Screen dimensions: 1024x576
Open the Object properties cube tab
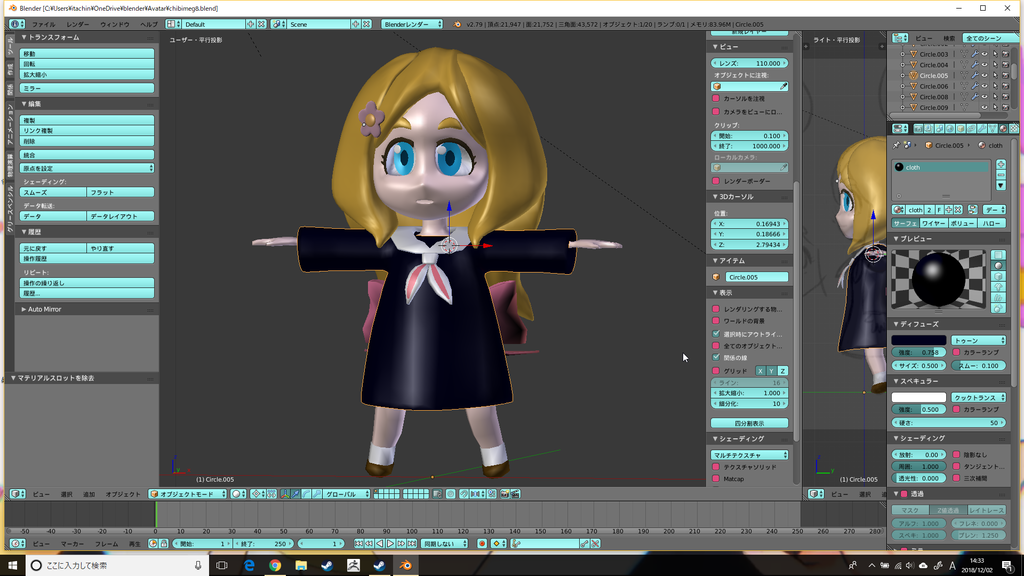[x=961, y=129]
